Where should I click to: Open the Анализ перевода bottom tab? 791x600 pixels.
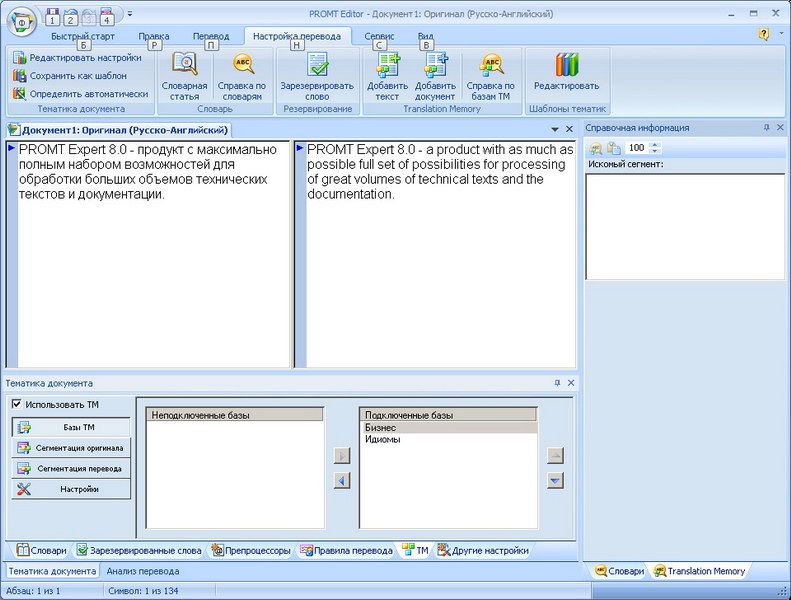[143, 571]
